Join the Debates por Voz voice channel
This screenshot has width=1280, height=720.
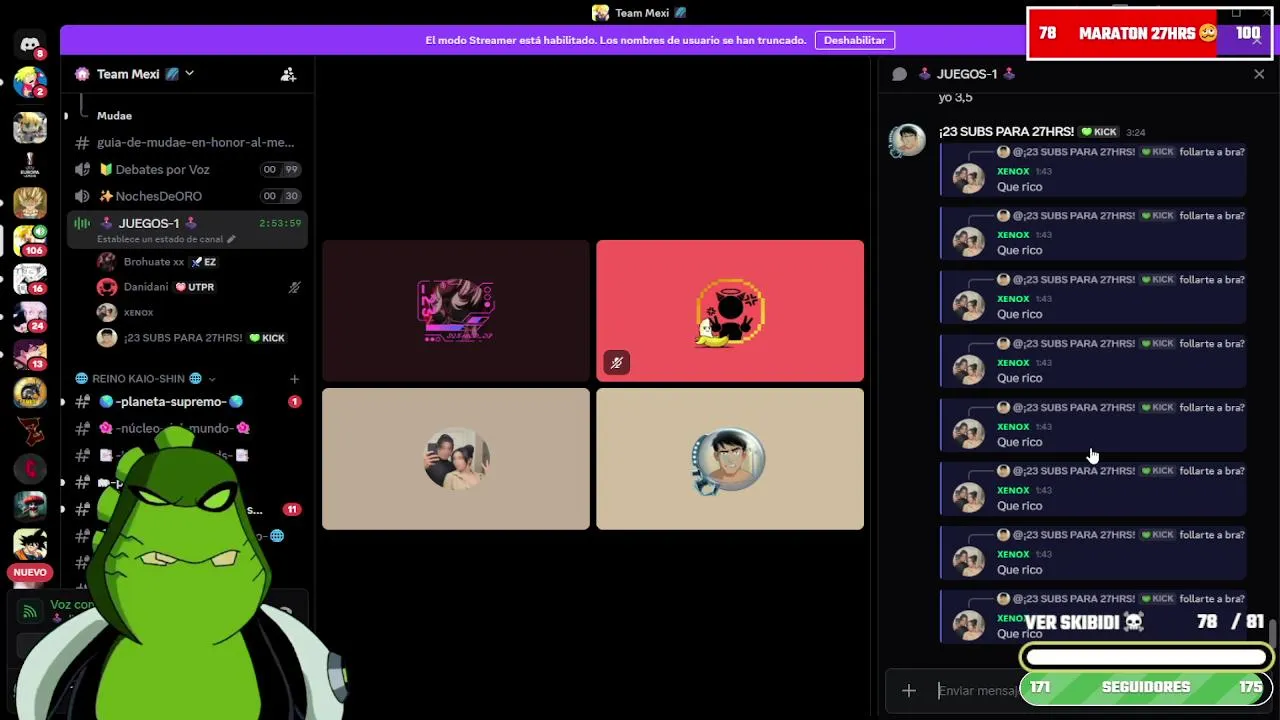tap(187, 170)
